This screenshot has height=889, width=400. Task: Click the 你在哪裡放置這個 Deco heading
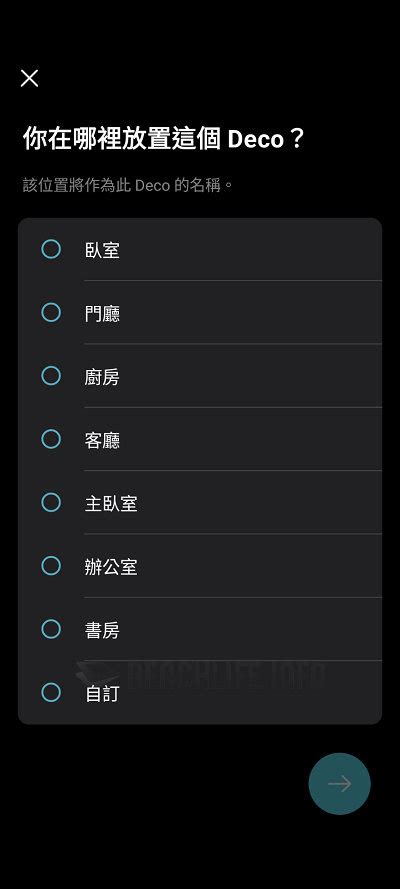click(x=164, y=139)
